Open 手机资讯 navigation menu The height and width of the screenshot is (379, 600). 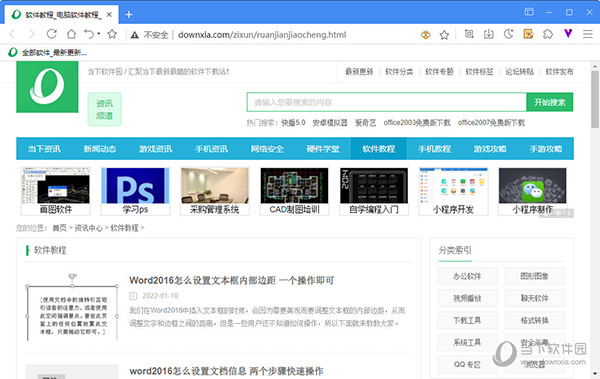point(211,149)
